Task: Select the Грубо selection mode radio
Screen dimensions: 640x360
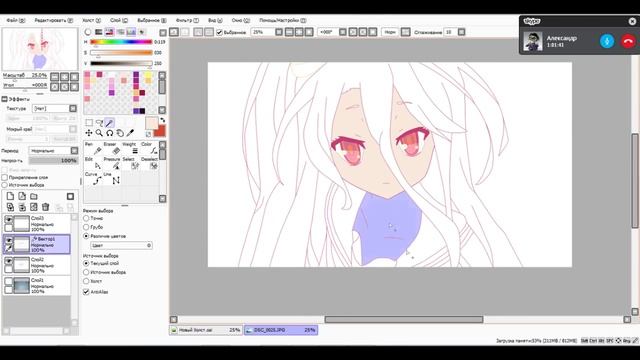Action: point(86,227)
